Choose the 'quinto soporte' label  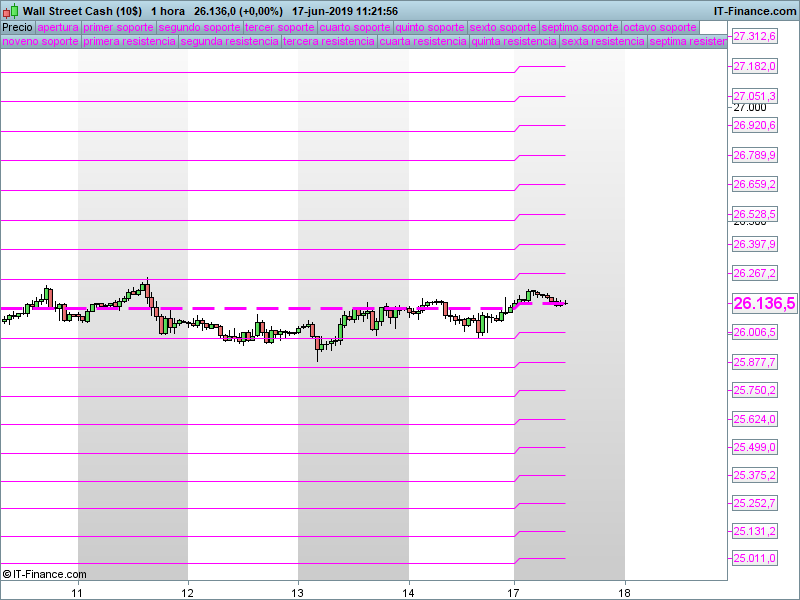pyautogui.click(x=430, y=27)
